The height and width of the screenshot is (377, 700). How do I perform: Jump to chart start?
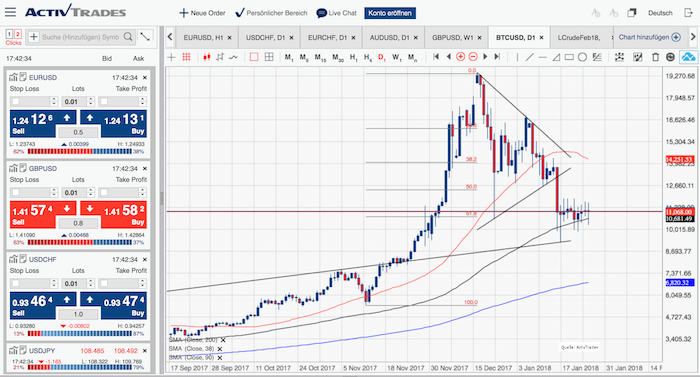coord(436,57)
